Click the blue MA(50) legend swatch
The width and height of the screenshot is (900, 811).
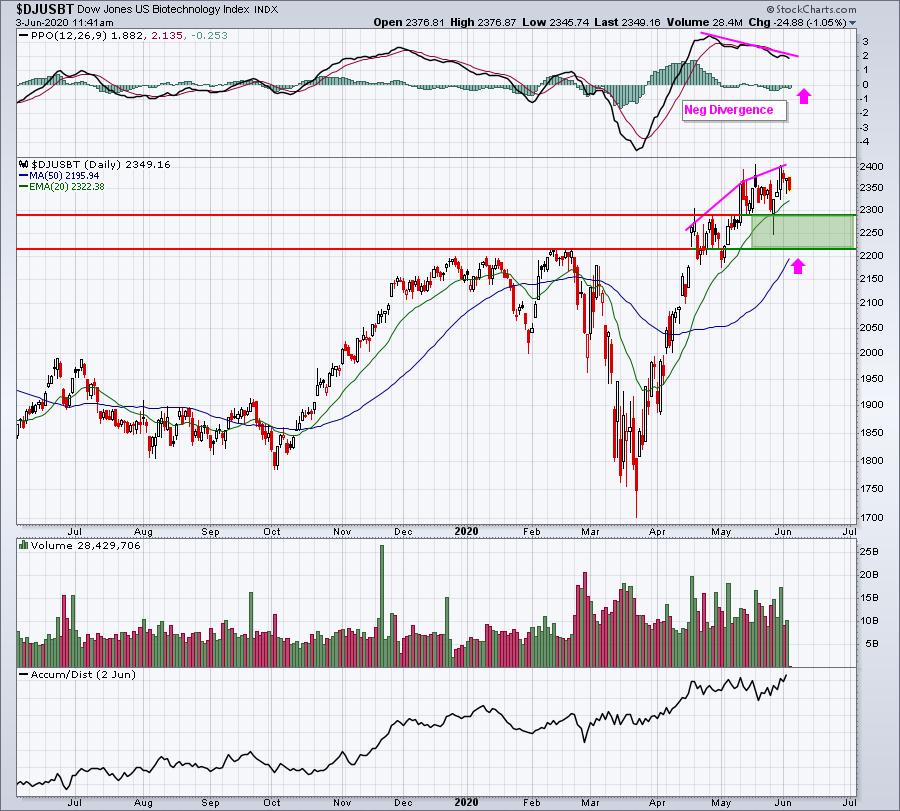tap(24, 176)
